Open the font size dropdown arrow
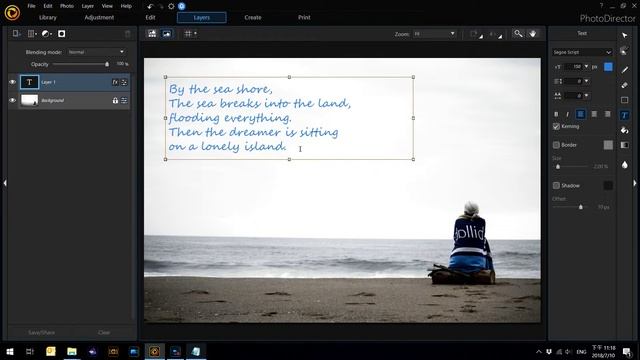This screenshot has width=640, height=360. point(587,67)
